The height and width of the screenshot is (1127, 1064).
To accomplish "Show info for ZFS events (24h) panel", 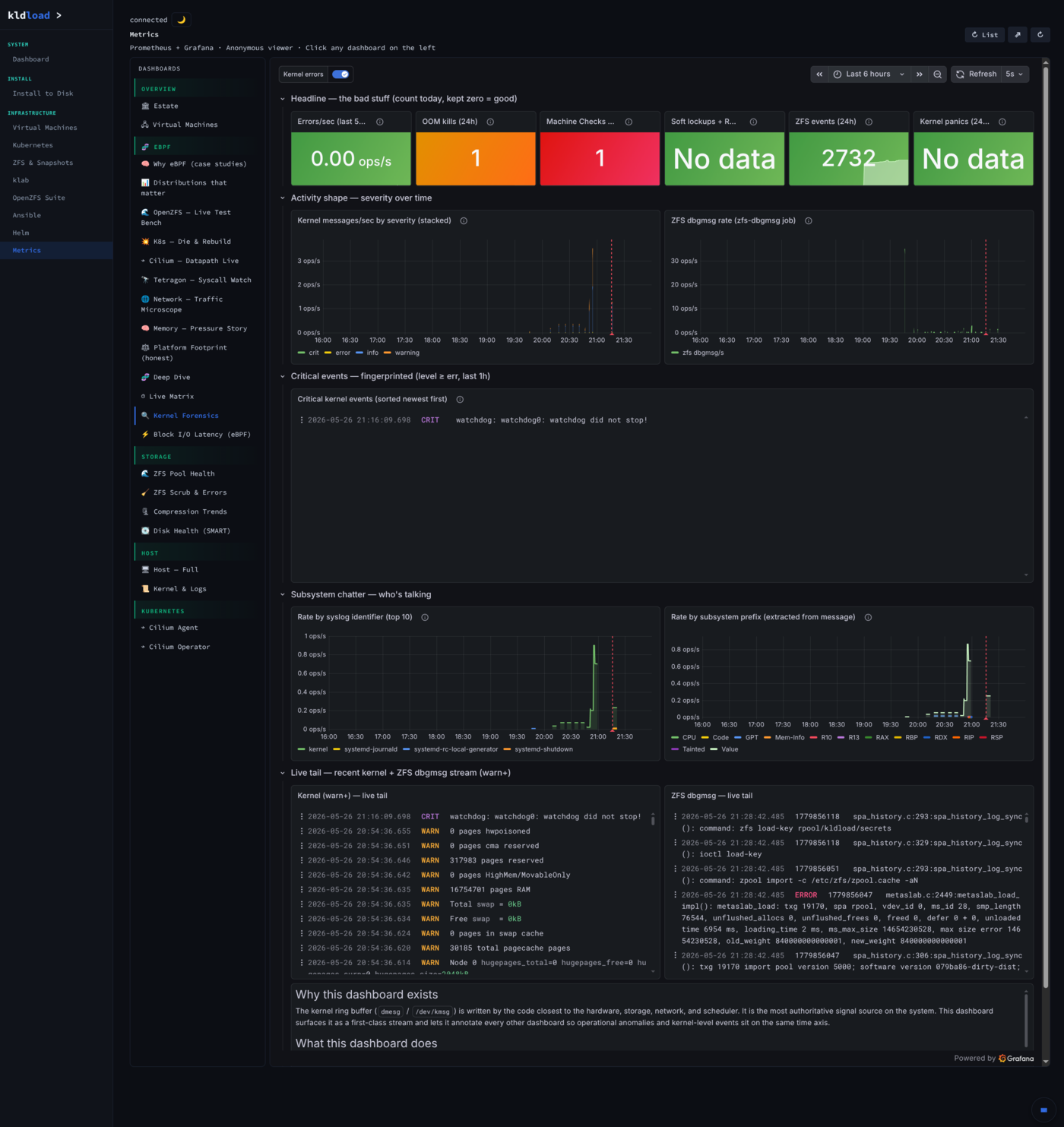I will (869, 122).
